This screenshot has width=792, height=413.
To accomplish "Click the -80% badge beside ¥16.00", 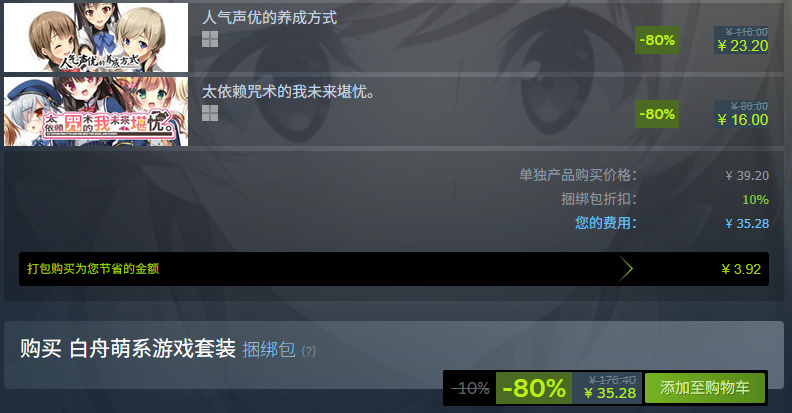I will click(657, 114).
